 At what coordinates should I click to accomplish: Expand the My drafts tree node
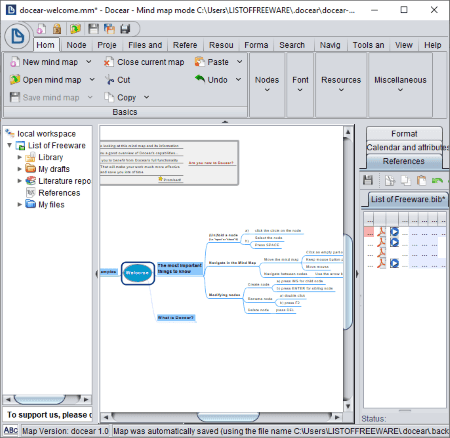(x=20, y=169)
